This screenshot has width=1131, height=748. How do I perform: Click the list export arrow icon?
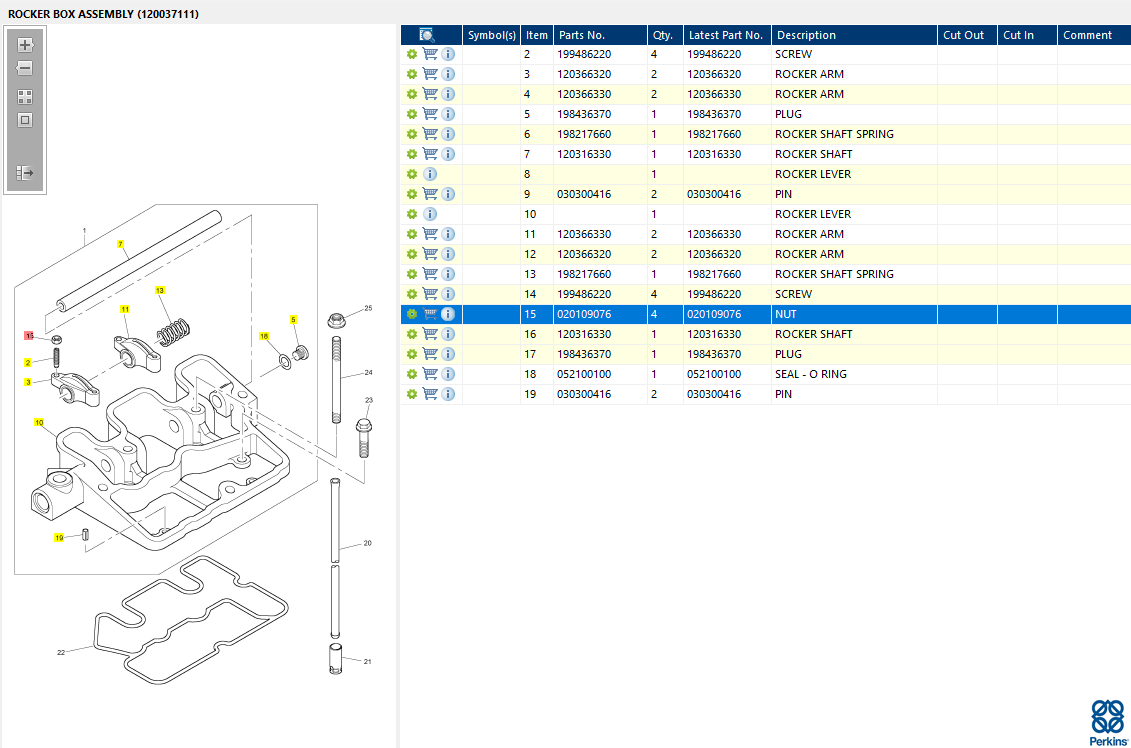25,173
